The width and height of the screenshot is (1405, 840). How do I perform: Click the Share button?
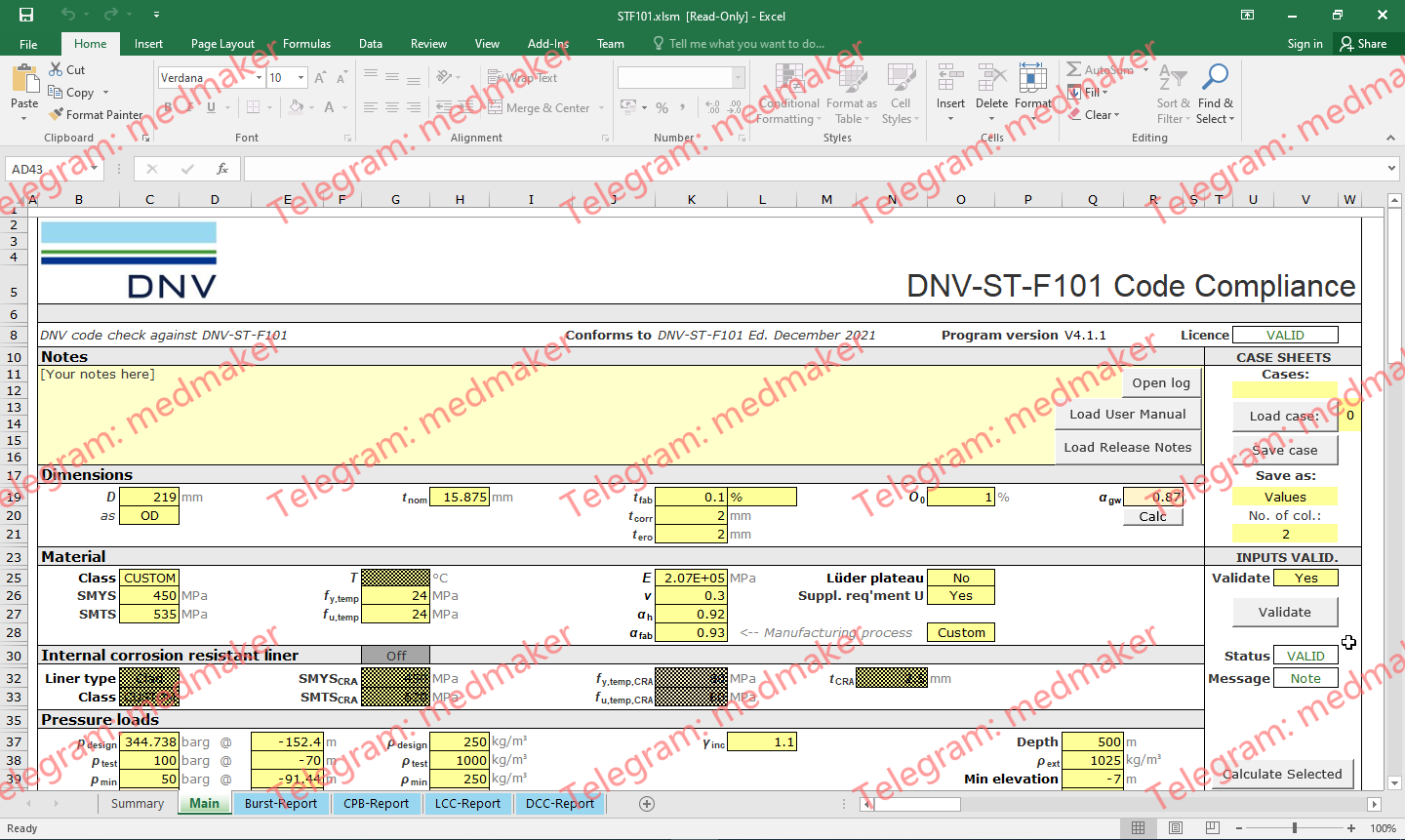(1363, 44)
